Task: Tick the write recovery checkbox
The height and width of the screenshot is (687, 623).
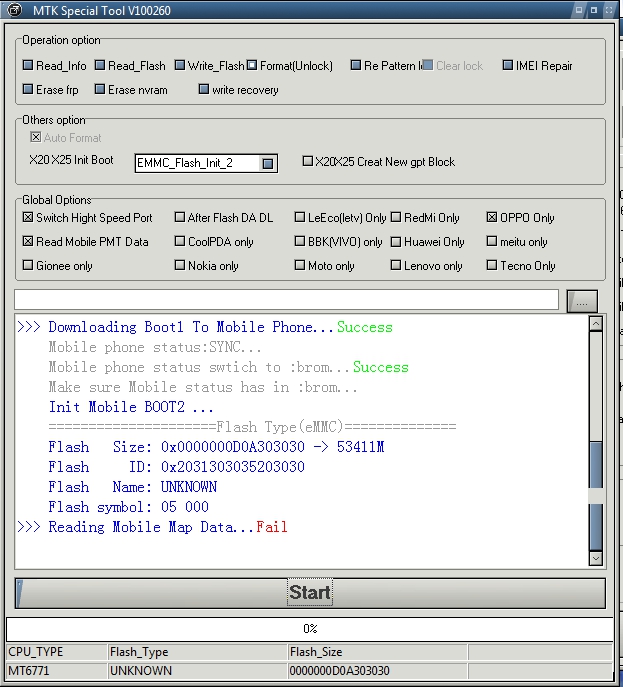Action: click(204, 89)
